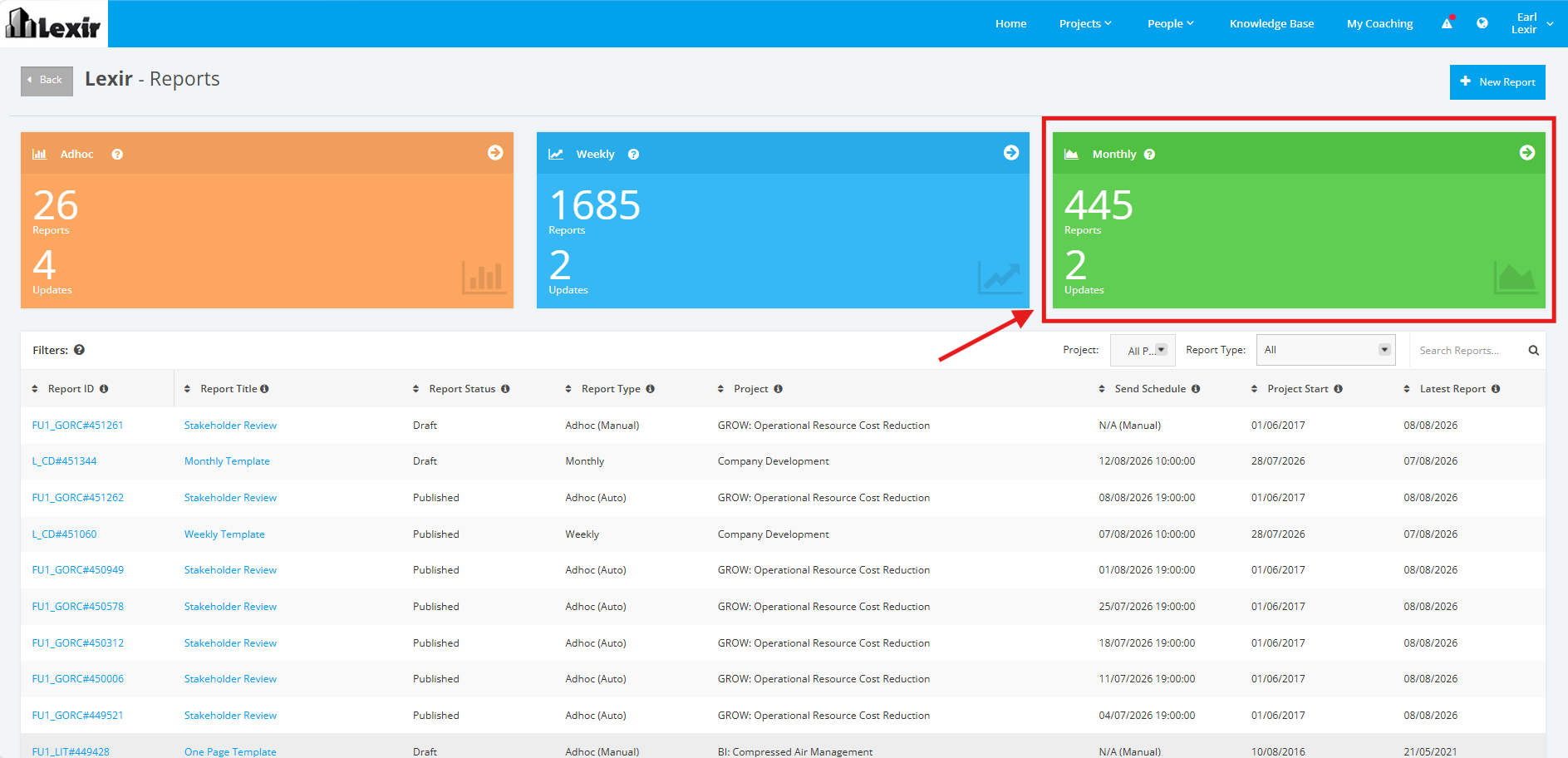The image size is (1568, 758).
Task: Click the globe icon in header
Action: coord(1482,23)
